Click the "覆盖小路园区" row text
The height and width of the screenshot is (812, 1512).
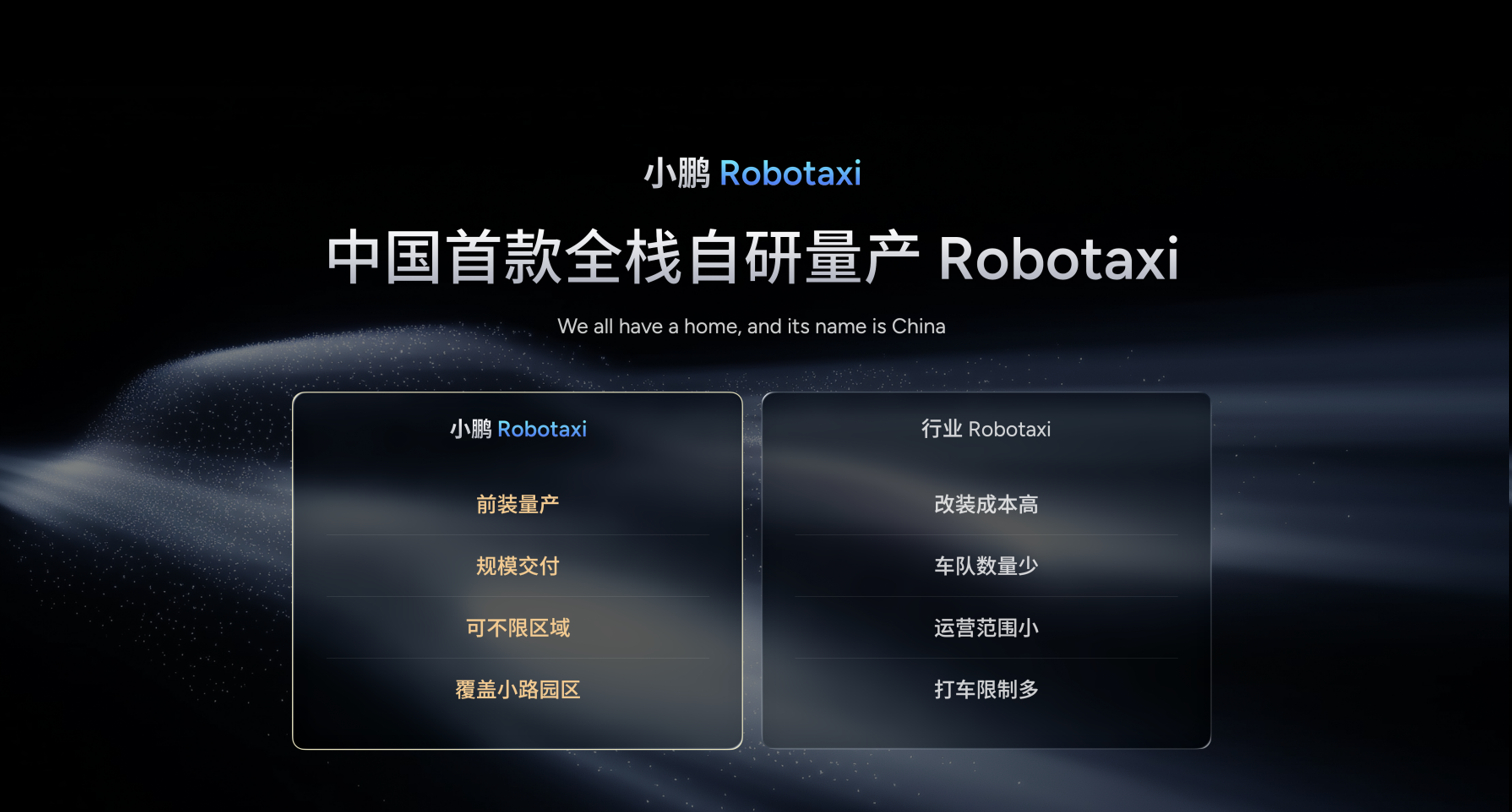(x=518, y=689)
